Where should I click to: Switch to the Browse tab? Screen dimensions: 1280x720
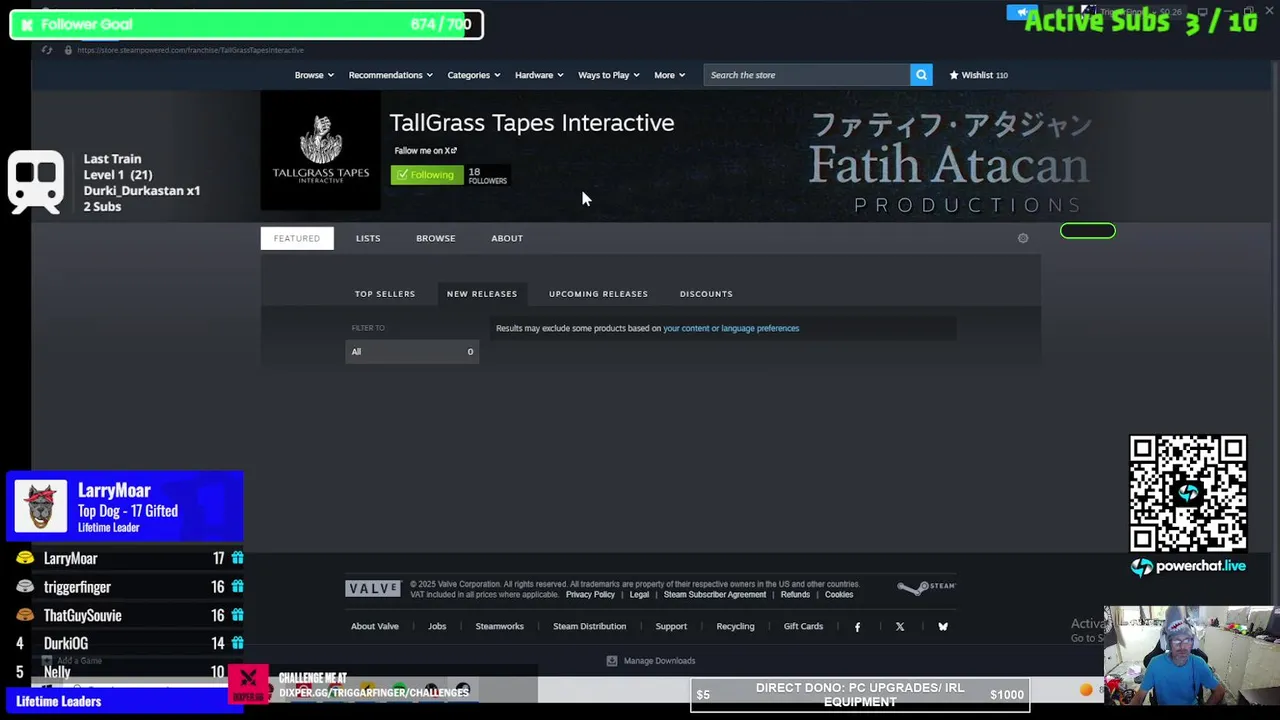pos(435,238)
